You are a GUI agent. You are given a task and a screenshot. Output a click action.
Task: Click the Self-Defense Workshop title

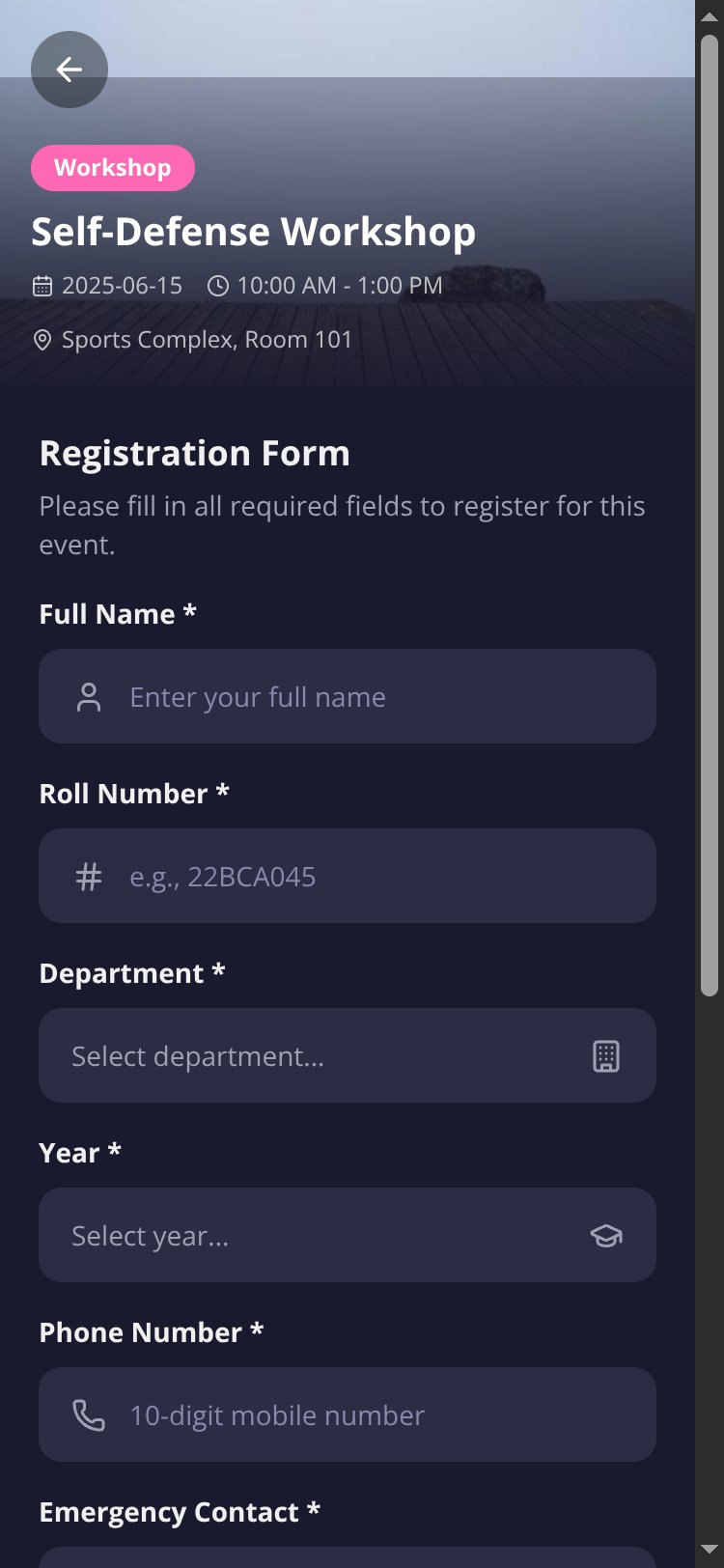coord(254,232)
